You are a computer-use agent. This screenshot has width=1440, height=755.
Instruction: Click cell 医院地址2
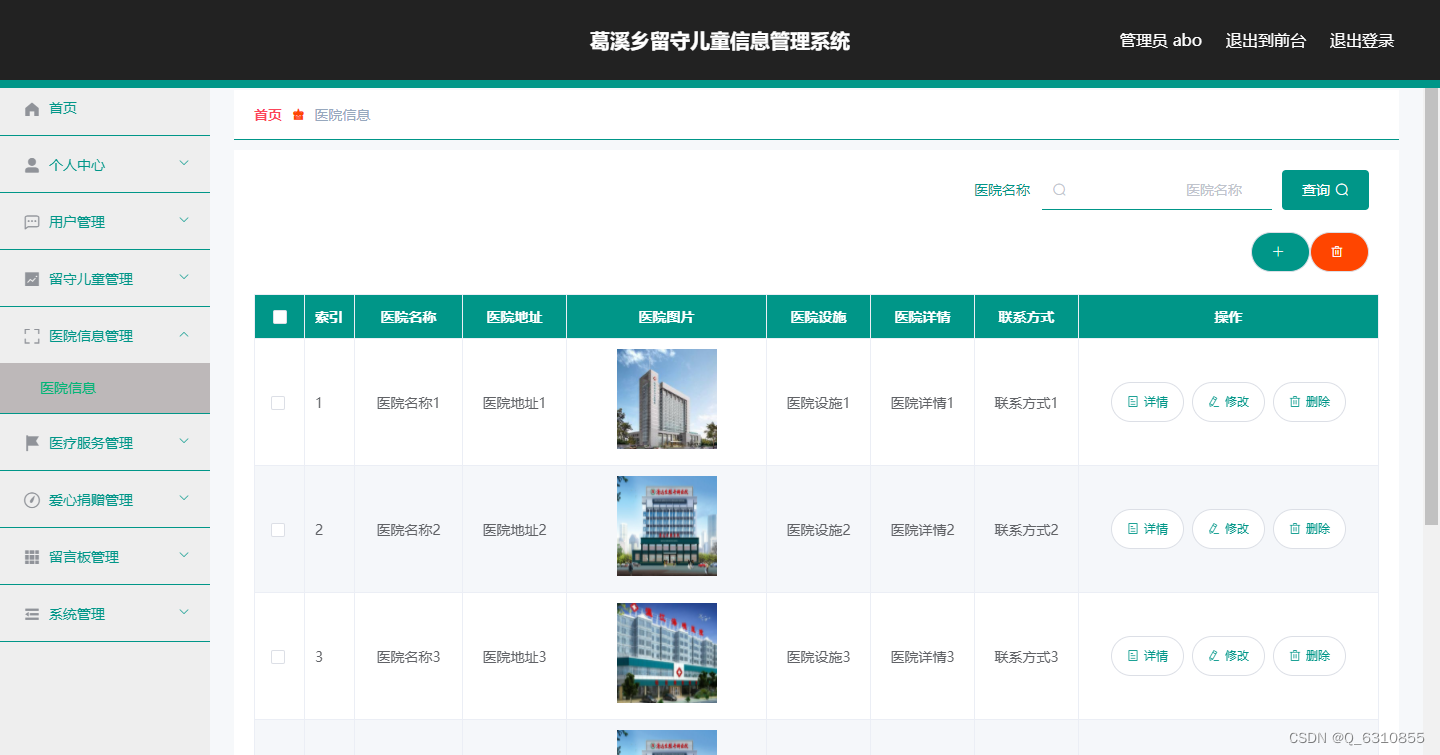tap(514, 530)
